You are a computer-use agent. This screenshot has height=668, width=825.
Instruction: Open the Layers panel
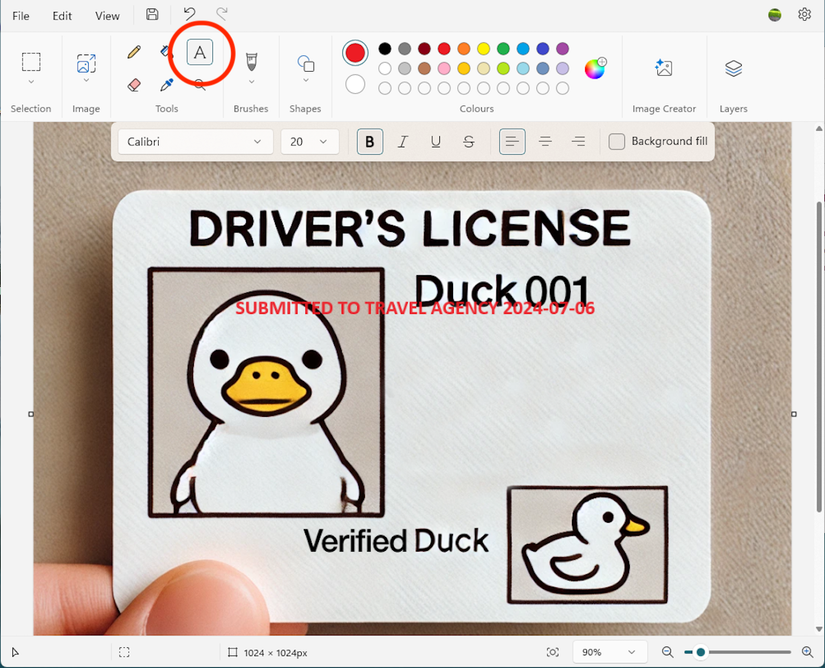733,68
